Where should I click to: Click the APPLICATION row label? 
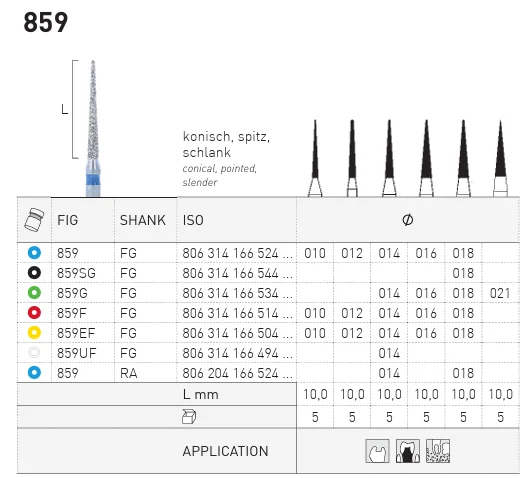225,451
